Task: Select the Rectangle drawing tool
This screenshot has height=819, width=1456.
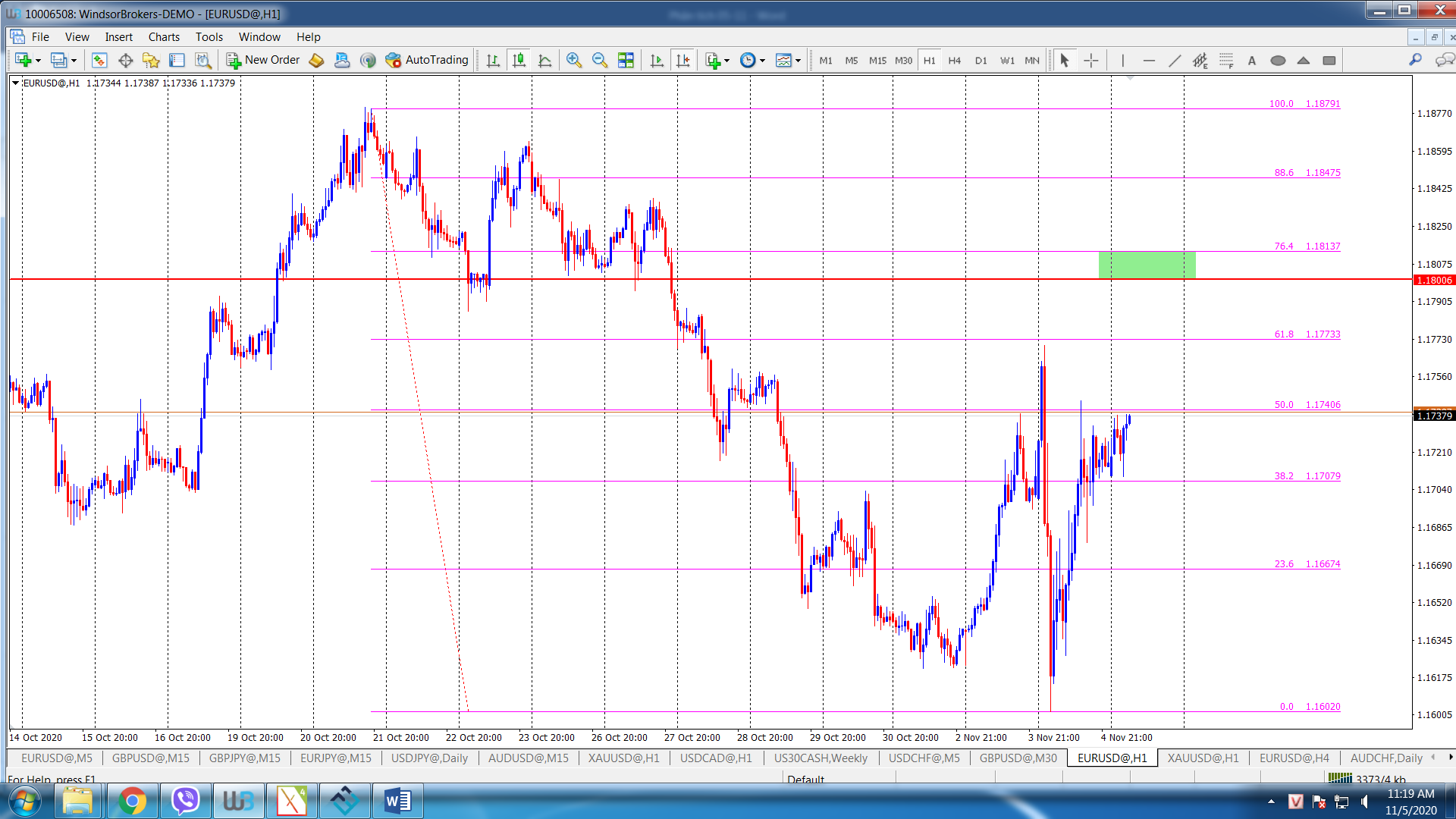Action: 1329,61
